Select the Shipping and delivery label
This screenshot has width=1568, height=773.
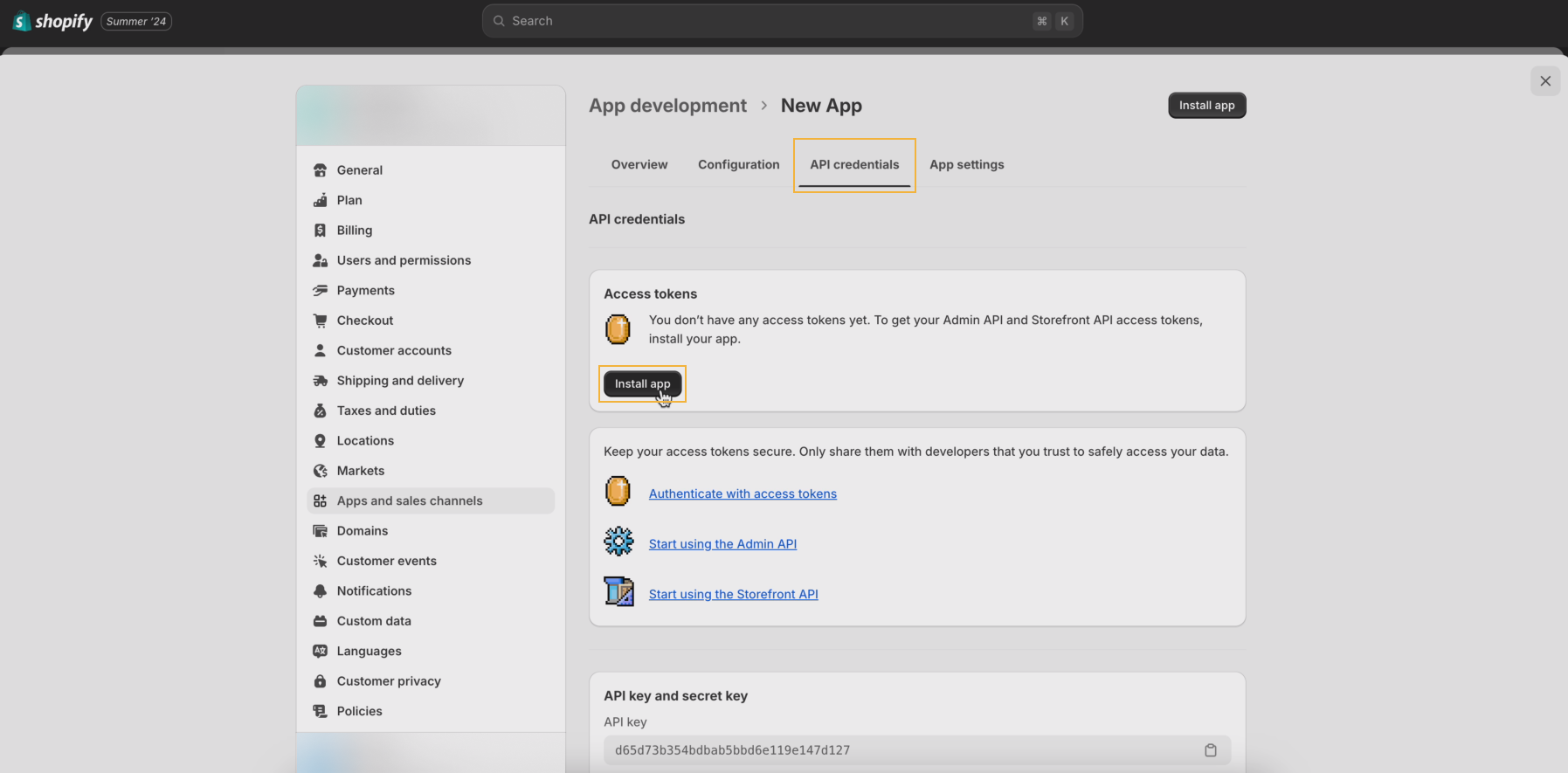(400, 381)
